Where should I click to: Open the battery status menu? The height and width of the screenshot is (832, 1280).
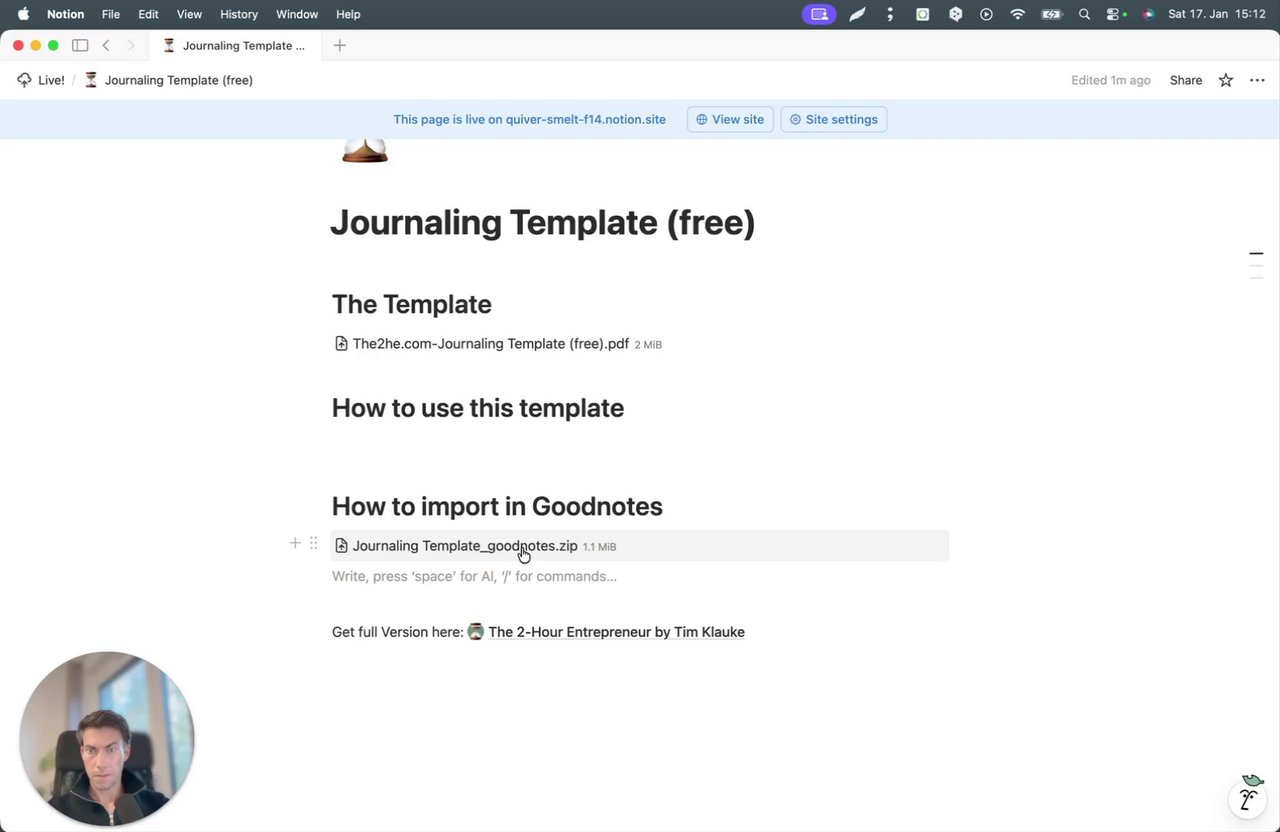point(1051,14)
